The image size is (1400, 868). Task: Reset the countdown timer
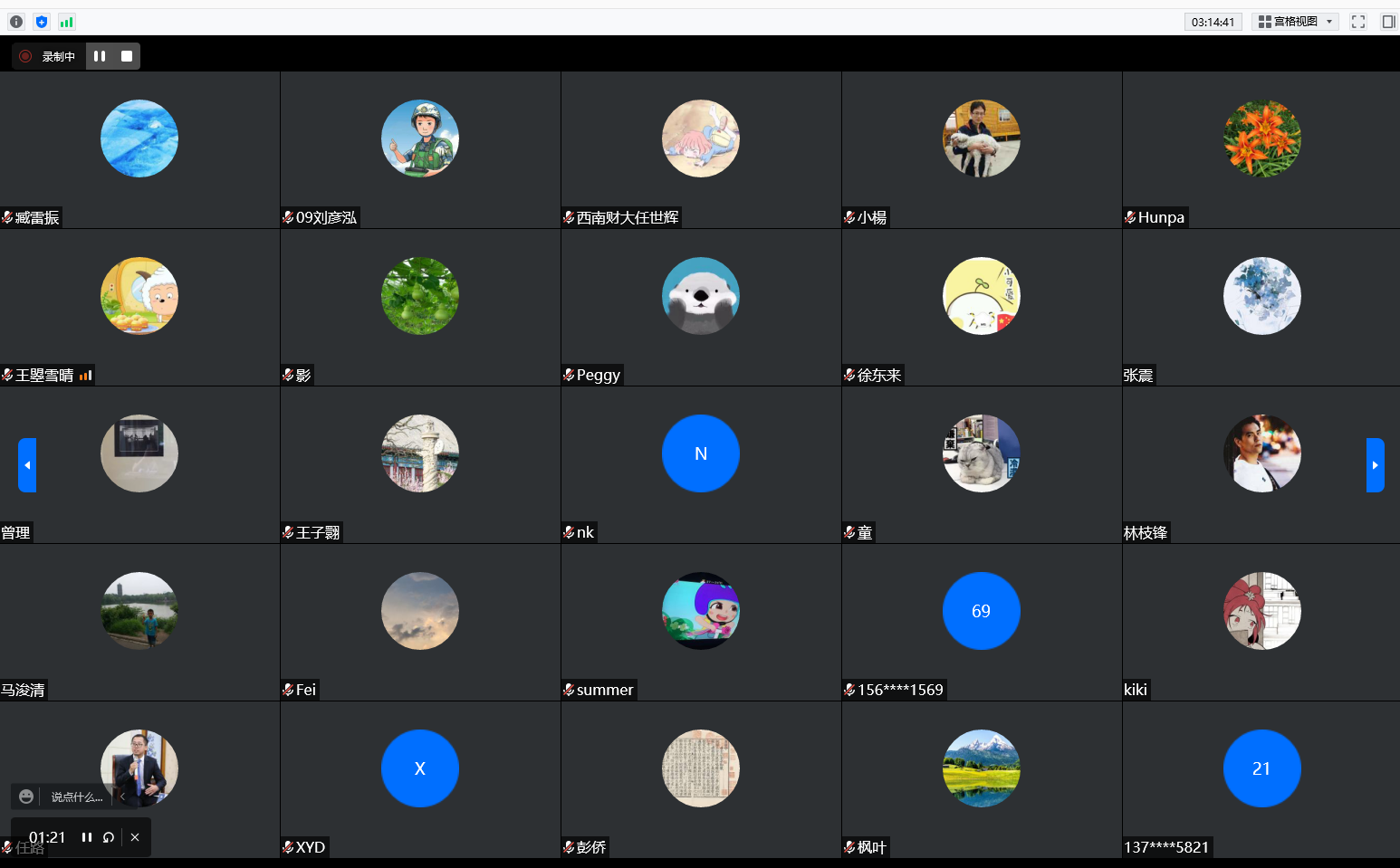[109, 837]
